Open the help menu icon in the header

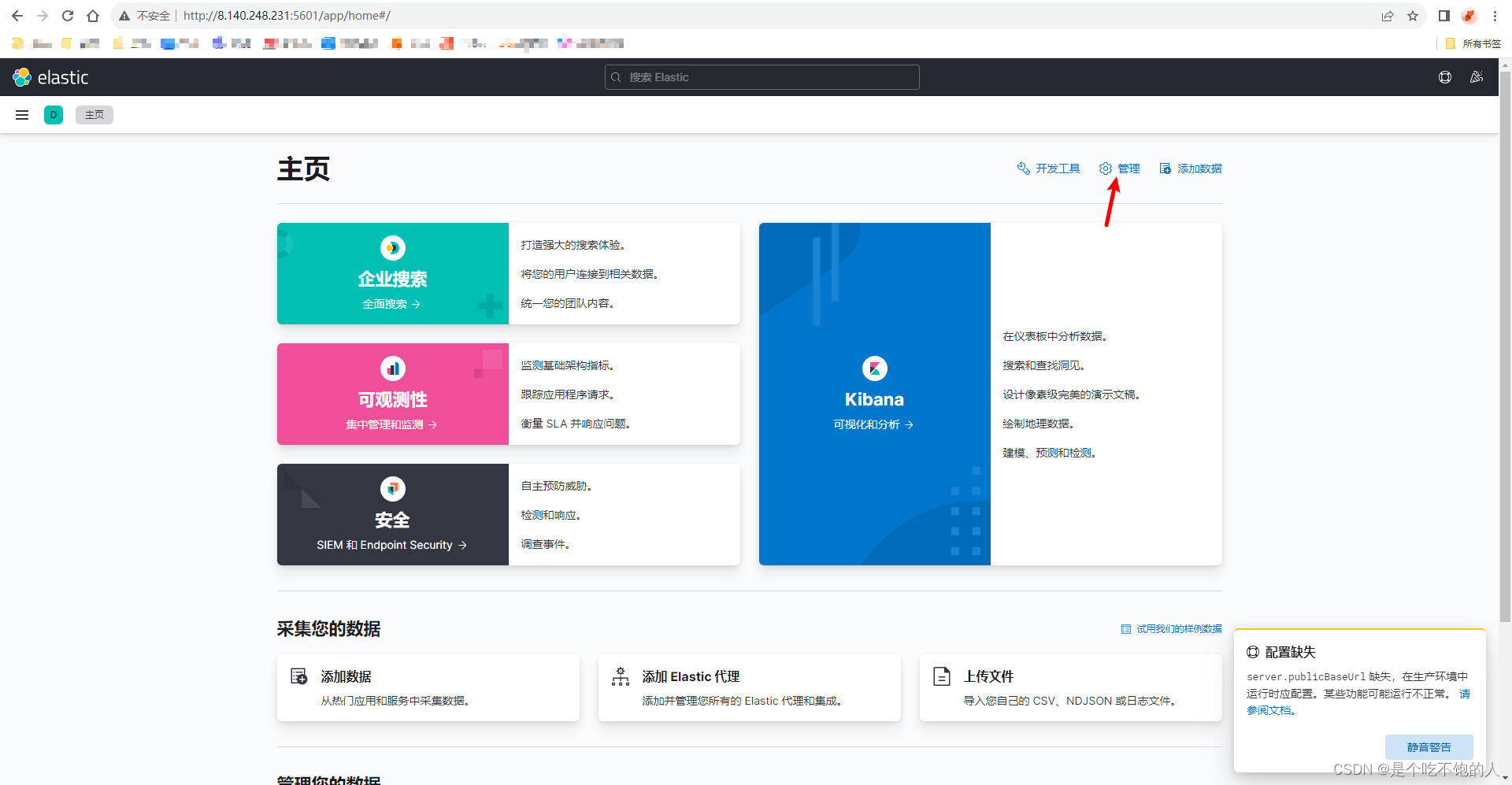point(1445,77)
